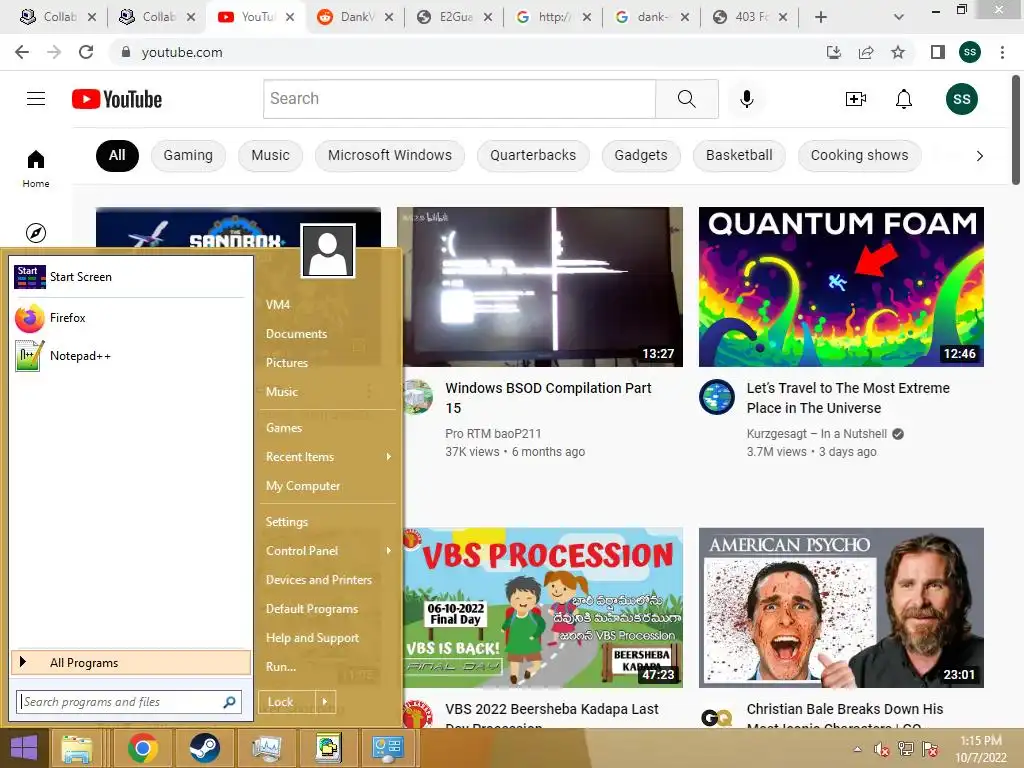Image resolution: width=1024 pixels, height=768 pixels.
Task: Launch Notepad++ from Start menu
Action: (x=129, y=356)
